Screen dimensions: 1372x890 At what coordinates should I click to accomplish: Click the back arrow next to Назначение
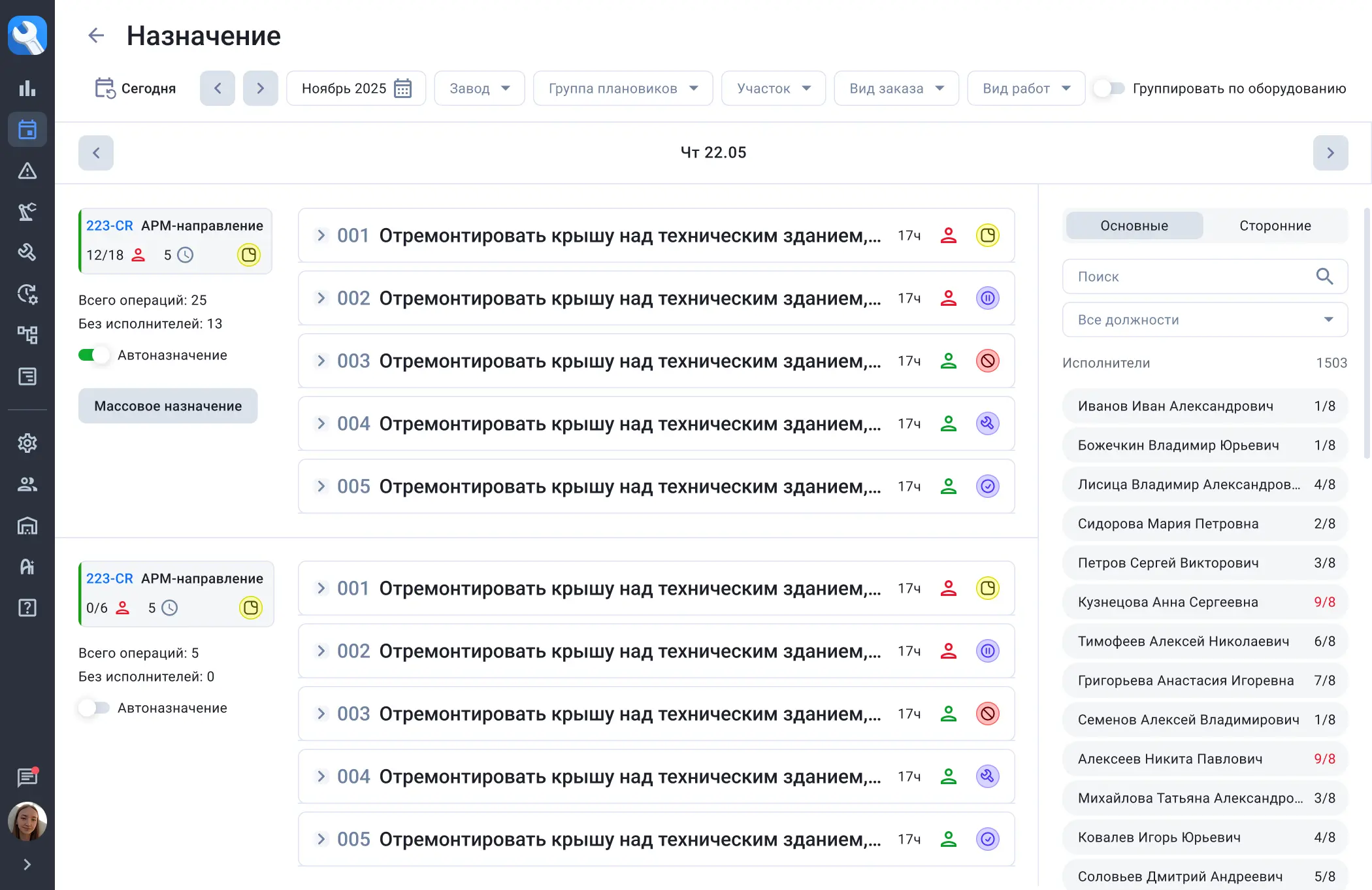coord(96,35)
